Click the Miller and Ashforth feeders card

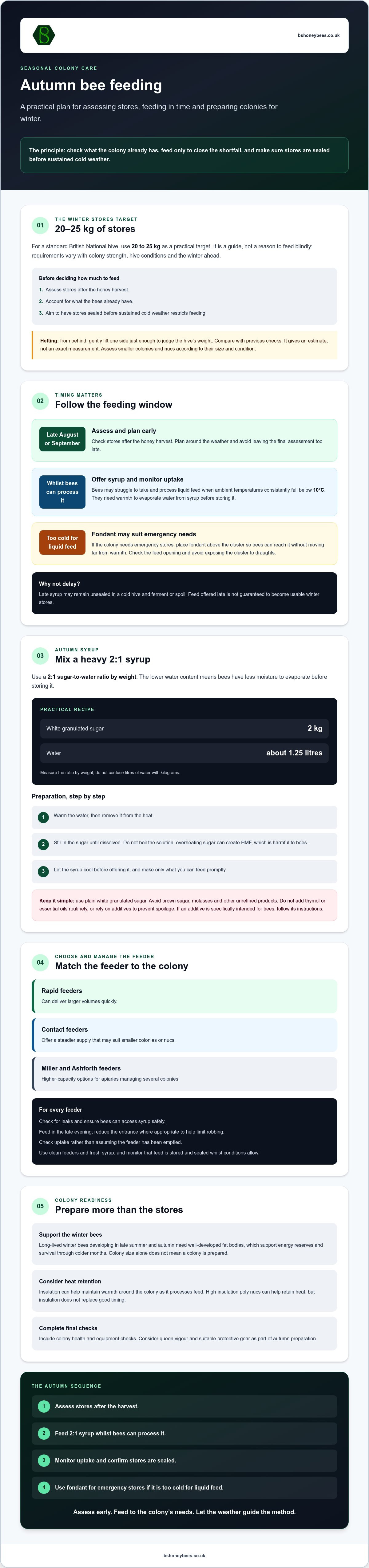tap(184, 1074)
